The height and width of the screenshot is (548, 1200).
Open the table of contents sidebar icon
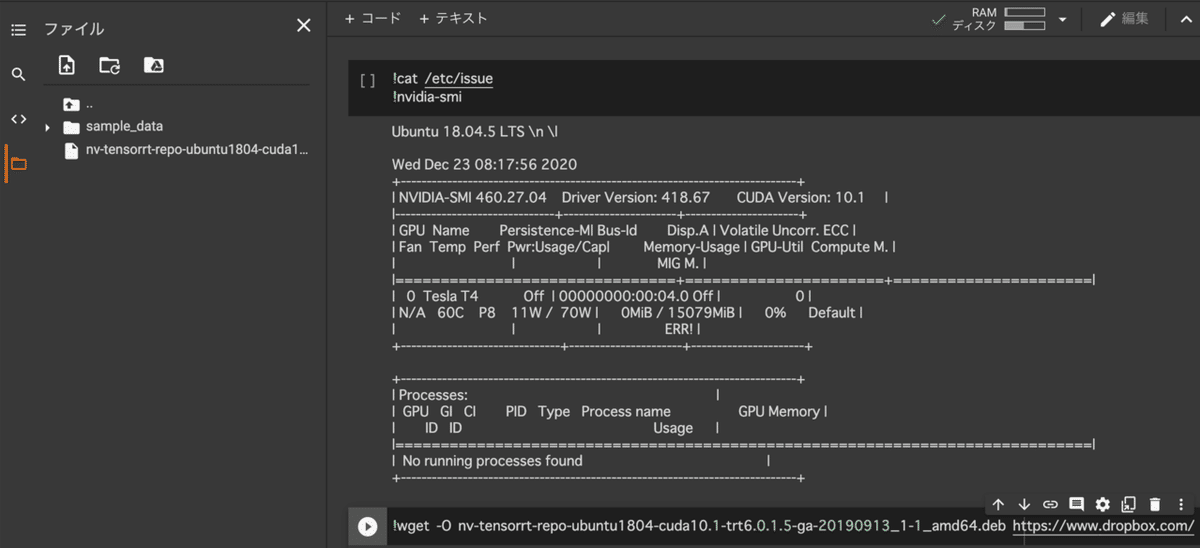click(18, 30)
